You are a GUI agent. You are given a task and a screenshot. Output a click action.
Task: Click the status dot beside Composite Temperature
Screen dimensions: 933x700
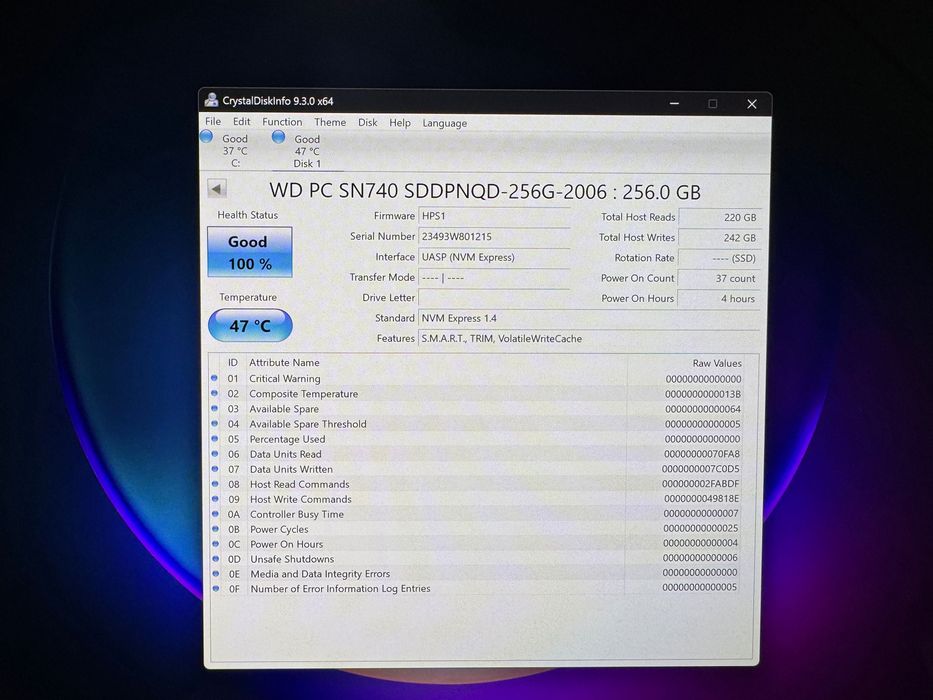tap(214, 393)
